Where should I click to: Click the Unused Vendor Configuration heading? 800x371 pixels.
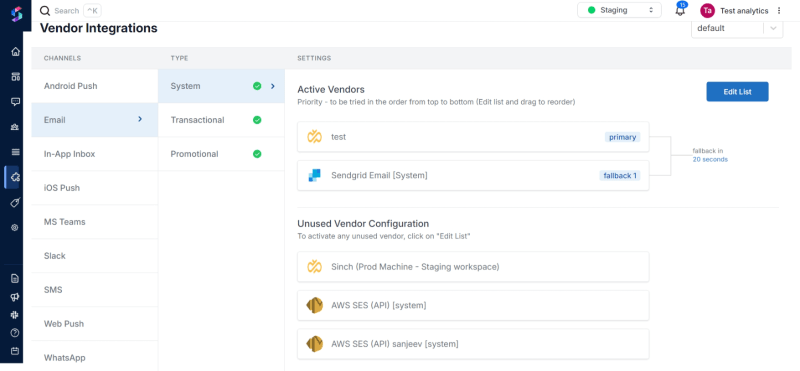363,224
